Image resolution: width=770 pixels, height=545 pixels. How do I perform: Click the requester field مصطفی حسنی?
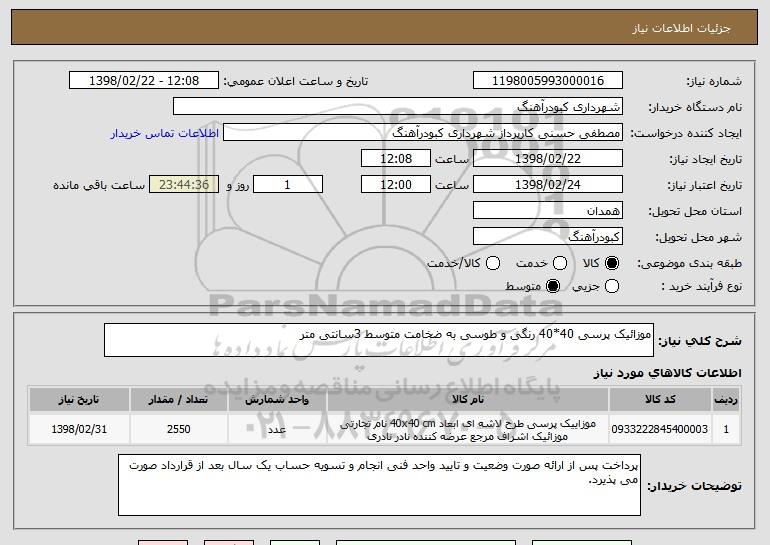(423, 133)
